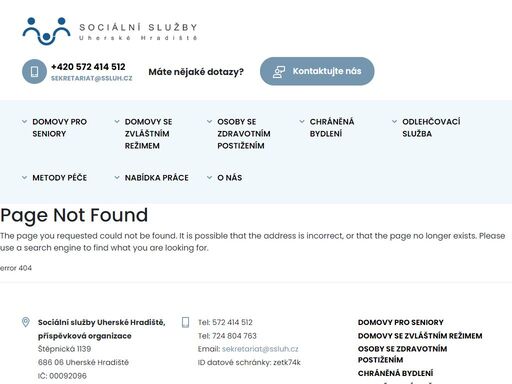Screen dimensions: 512x384
Task: Open footer link Chráněná bydlení
Action: [x=396, y=373]
